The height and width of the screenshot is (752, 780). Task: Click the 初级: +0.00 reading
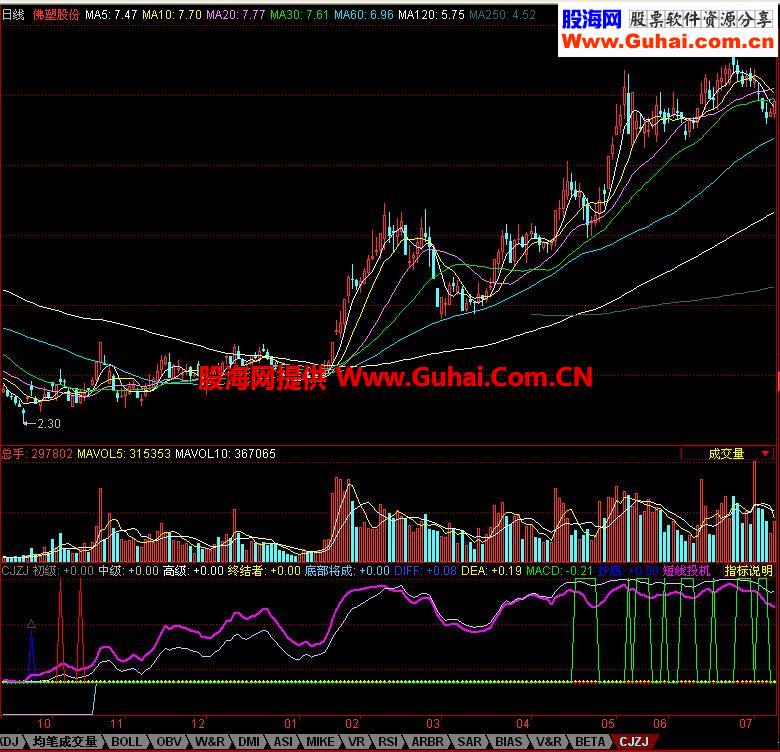coord(63,570)
